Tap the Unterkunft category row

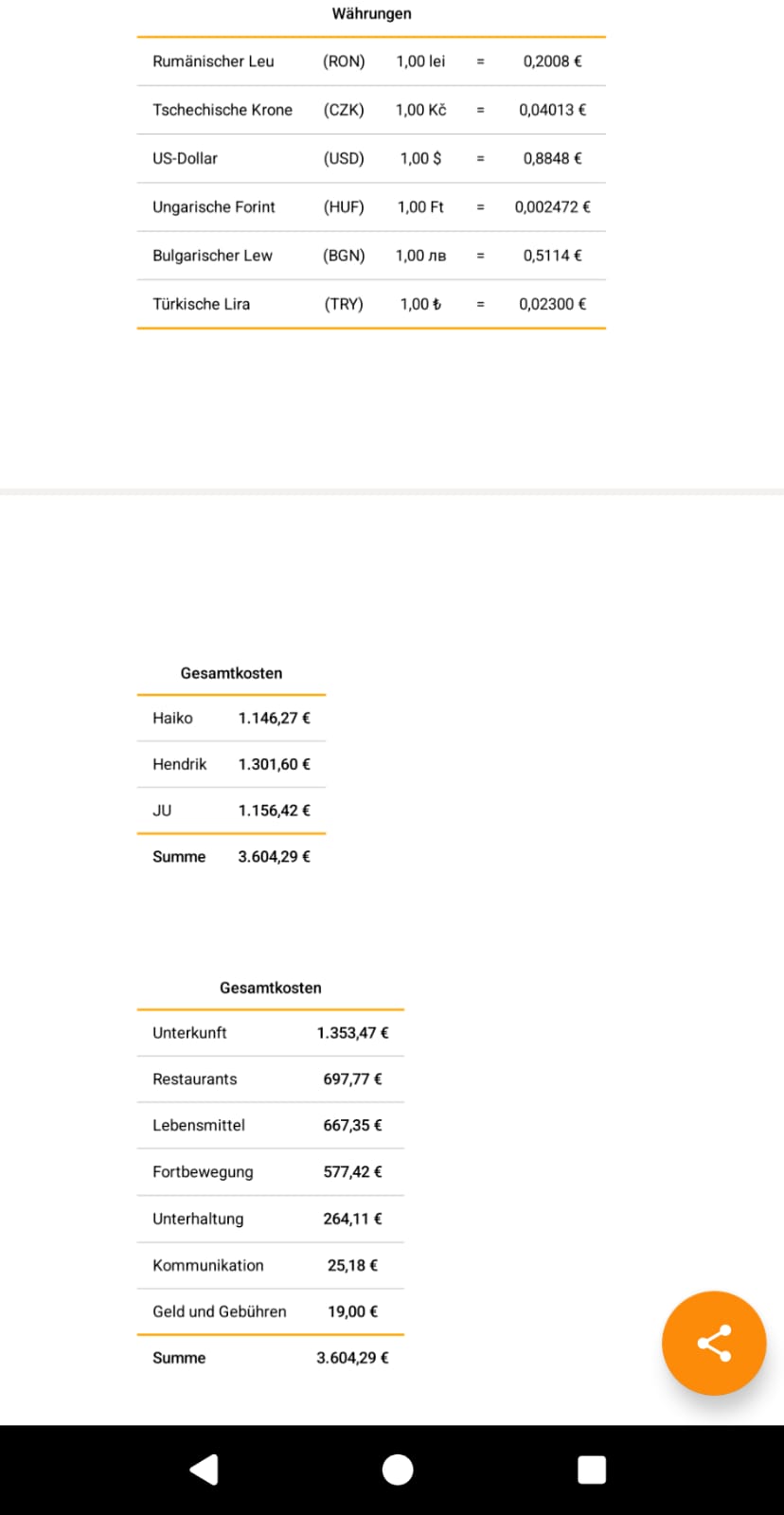[270, 1033]
